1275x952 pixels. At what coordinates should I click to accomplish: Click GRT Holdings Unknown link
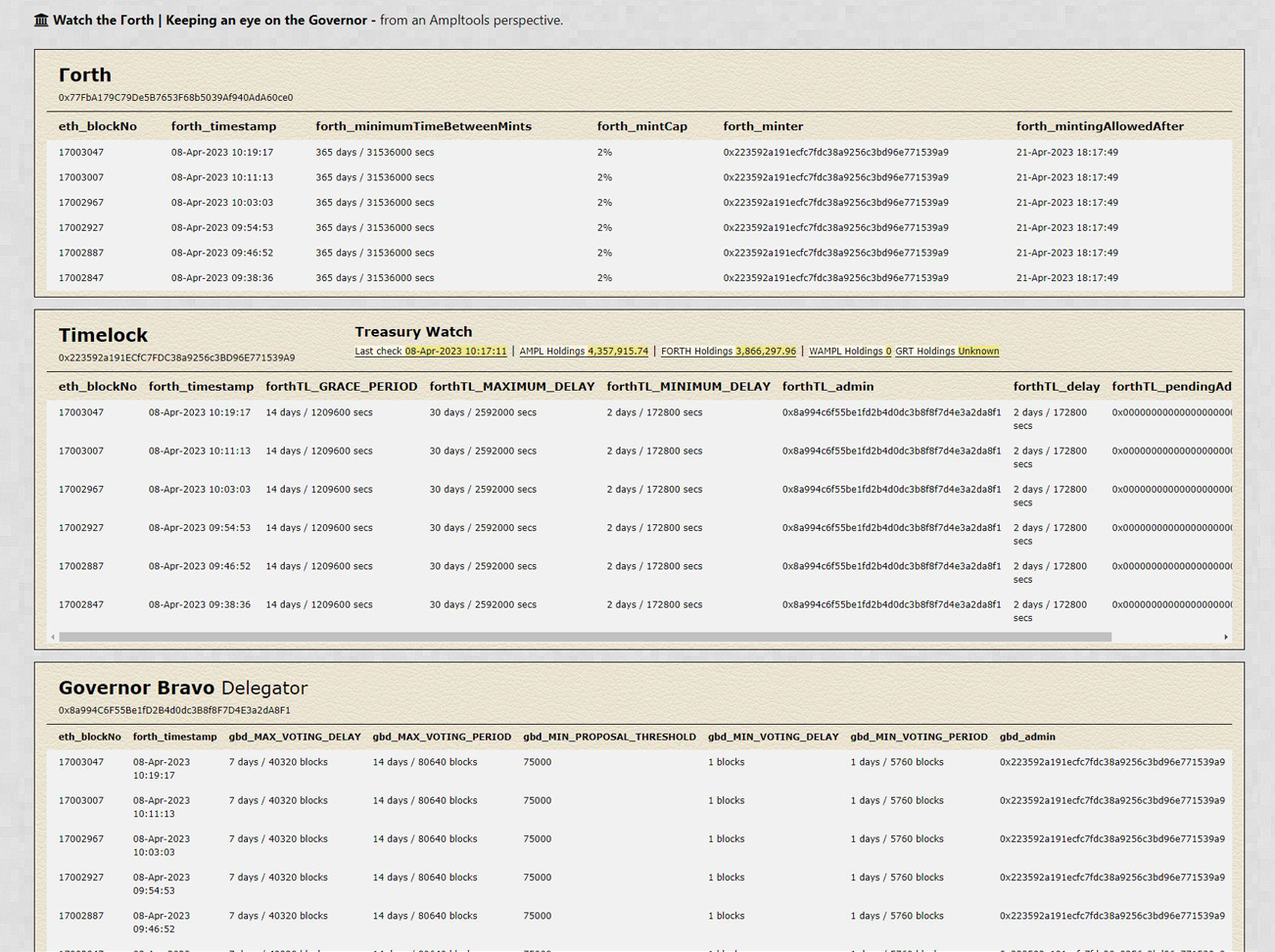946,352
